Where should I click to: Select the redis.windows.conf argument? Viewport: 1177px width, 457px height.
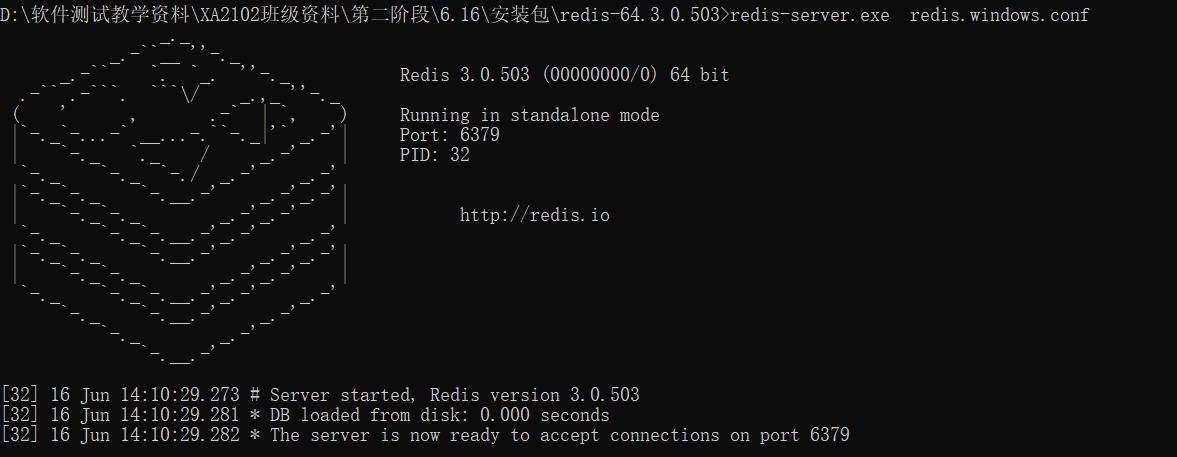click(x=999, y=15)
